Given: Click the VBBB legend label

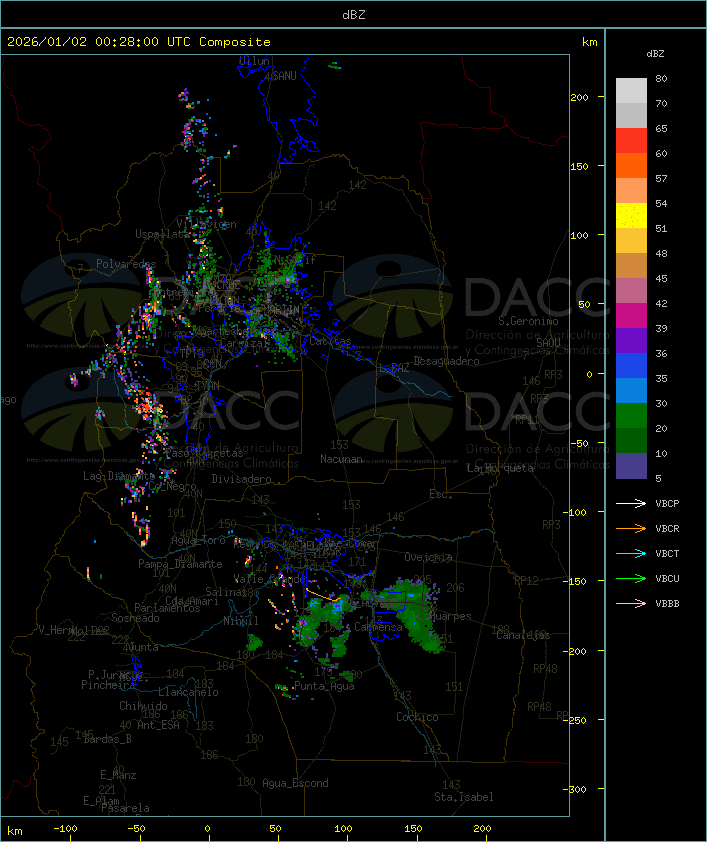Looking at the screenshot, I should click(667, 603).
